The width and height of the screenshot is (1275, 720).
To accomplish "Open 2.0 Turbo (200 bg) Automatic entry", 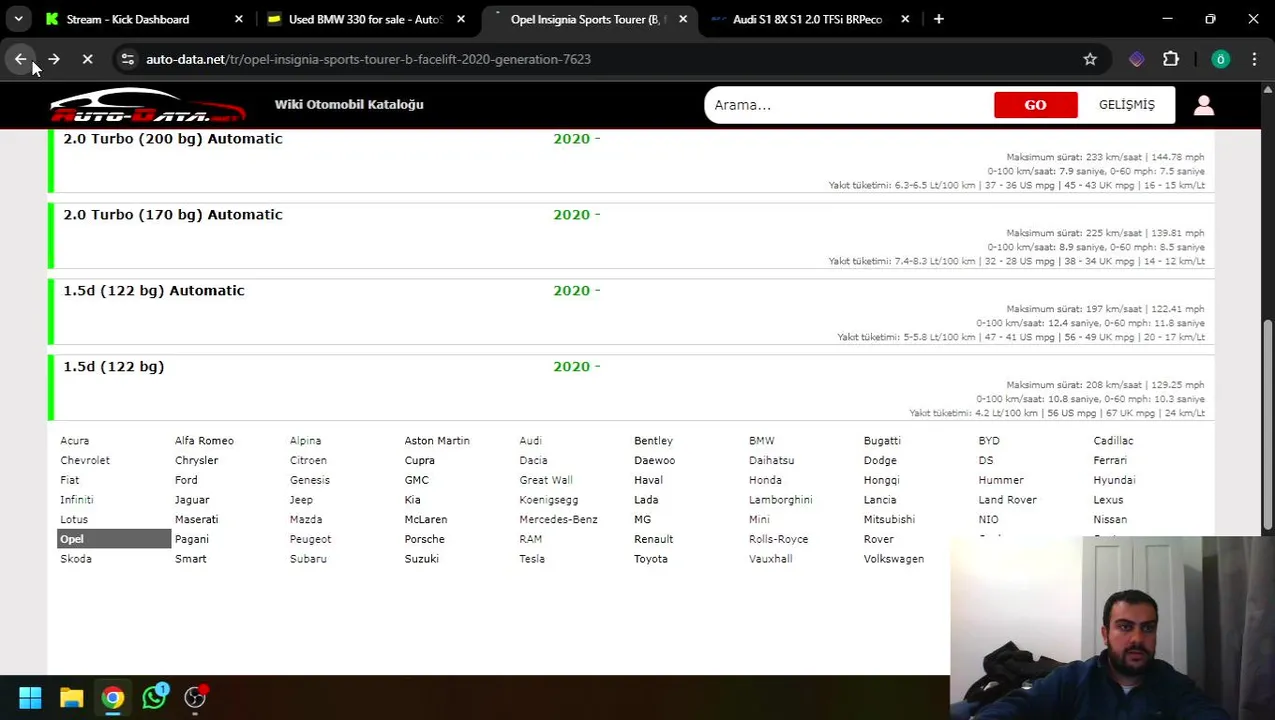I will 173,139.
